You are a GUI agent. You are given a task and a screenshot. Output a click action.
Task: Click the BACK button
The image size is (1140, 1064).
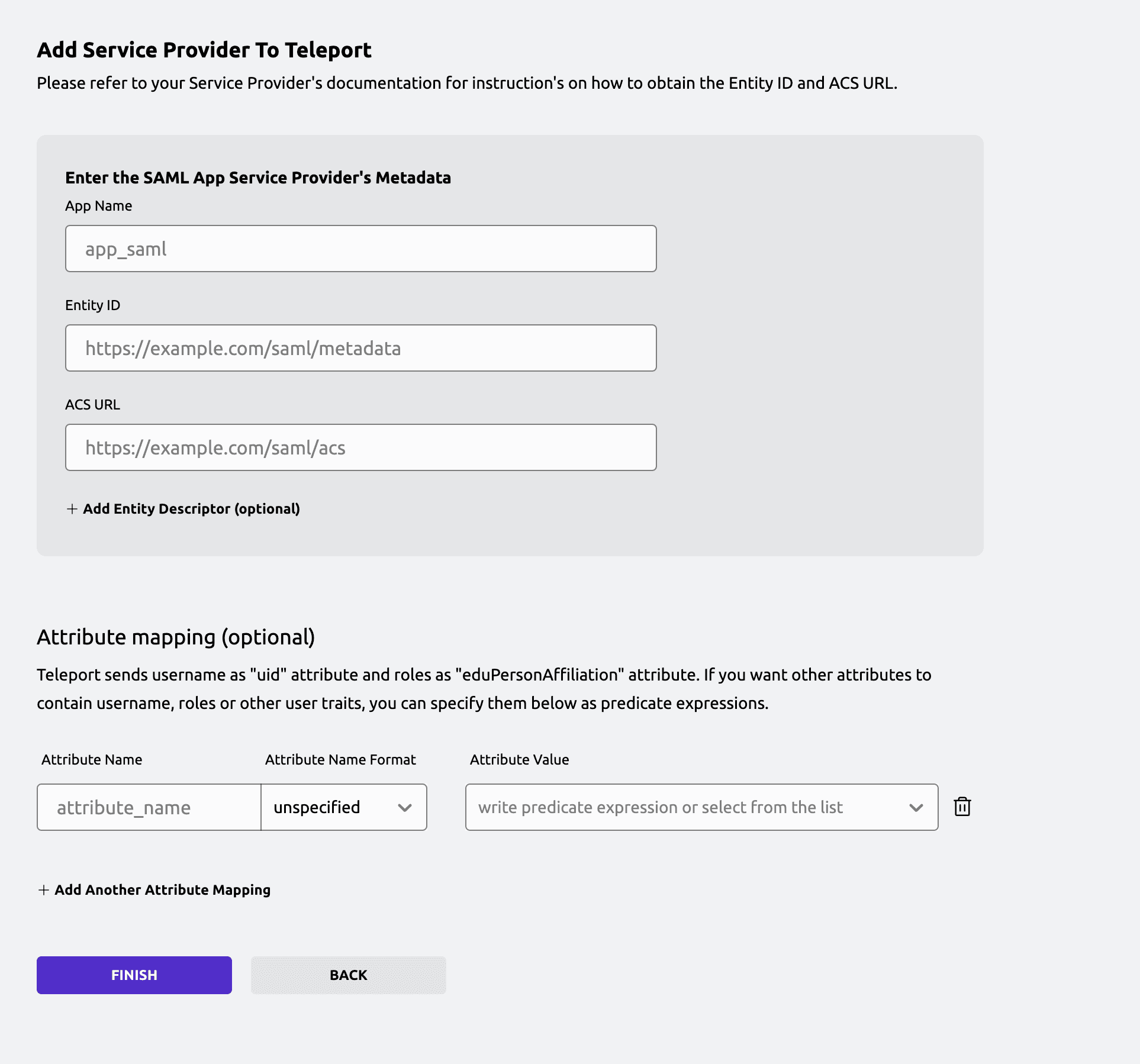pyautogui.click(x=348, y=975)
